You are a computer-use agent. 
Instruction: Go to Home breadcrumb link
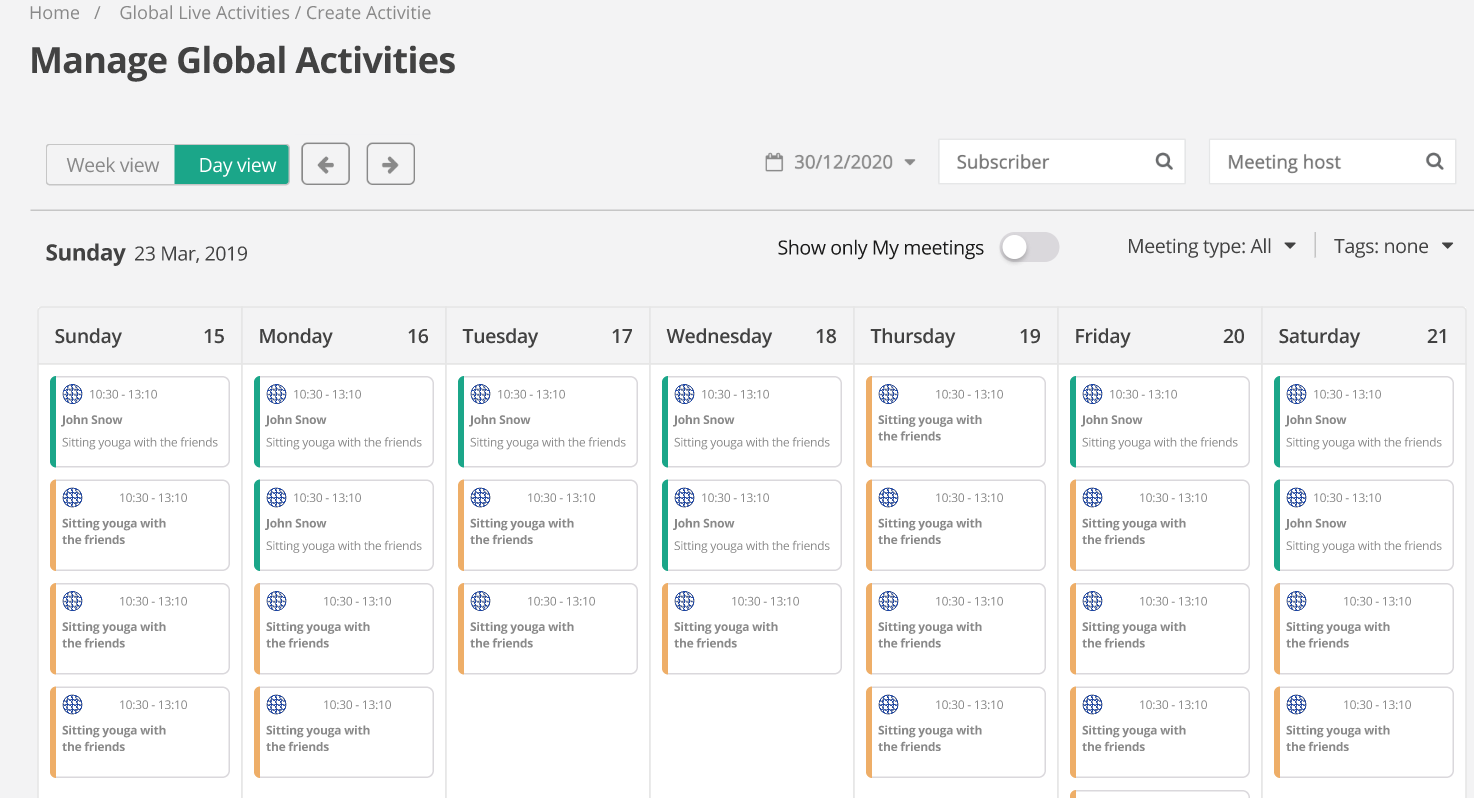pyautogui.click(x=55, y=13)
